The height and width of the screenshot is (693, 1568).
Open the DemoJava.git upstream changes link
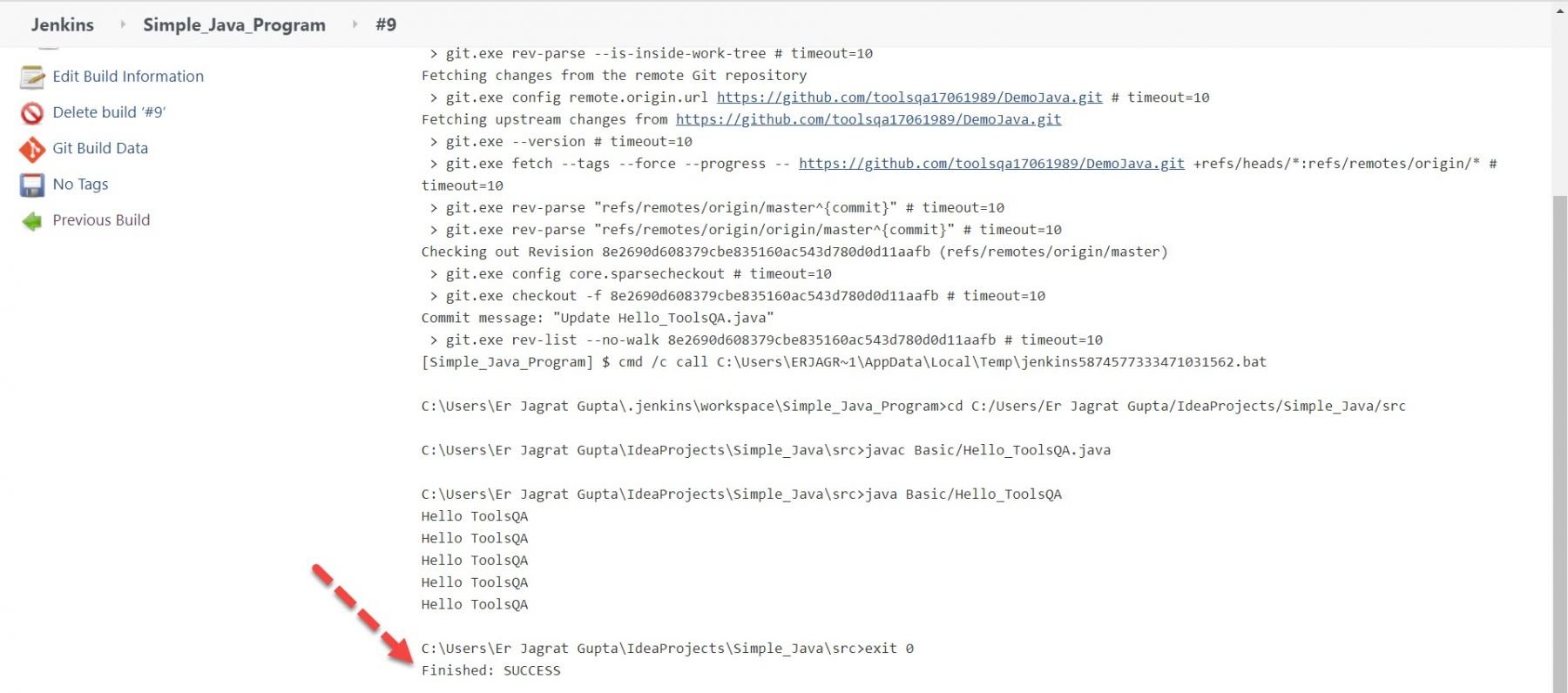tap(868, 119)
